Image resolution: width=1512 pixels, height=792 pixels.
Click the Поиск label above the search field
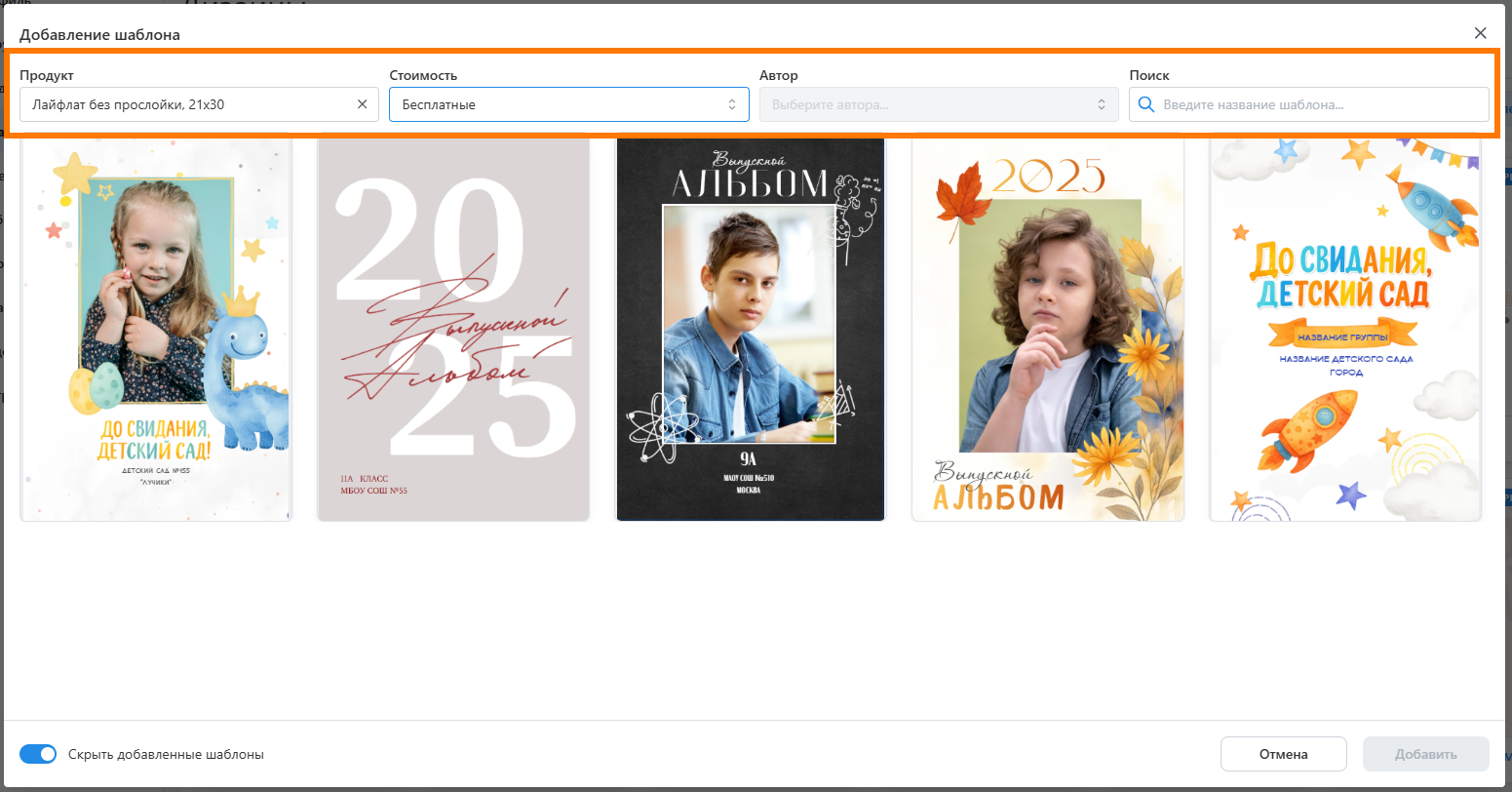(1148, 75)
